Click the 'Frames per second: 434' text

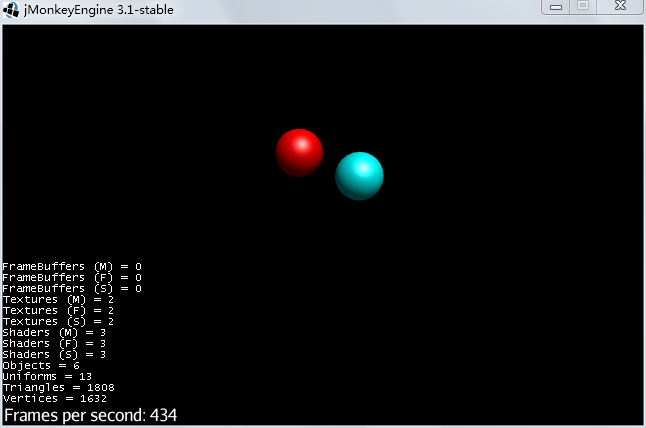pyautogui.click(x=91, y=415)
